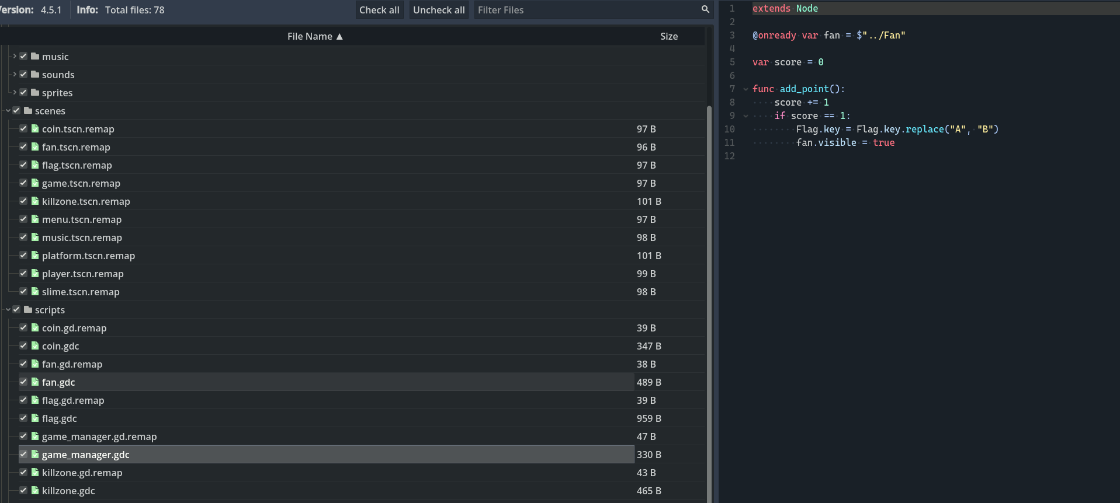1120x503 pixels.
Task: Click the file list vertical scrollbar
Action: click(711, 300)
